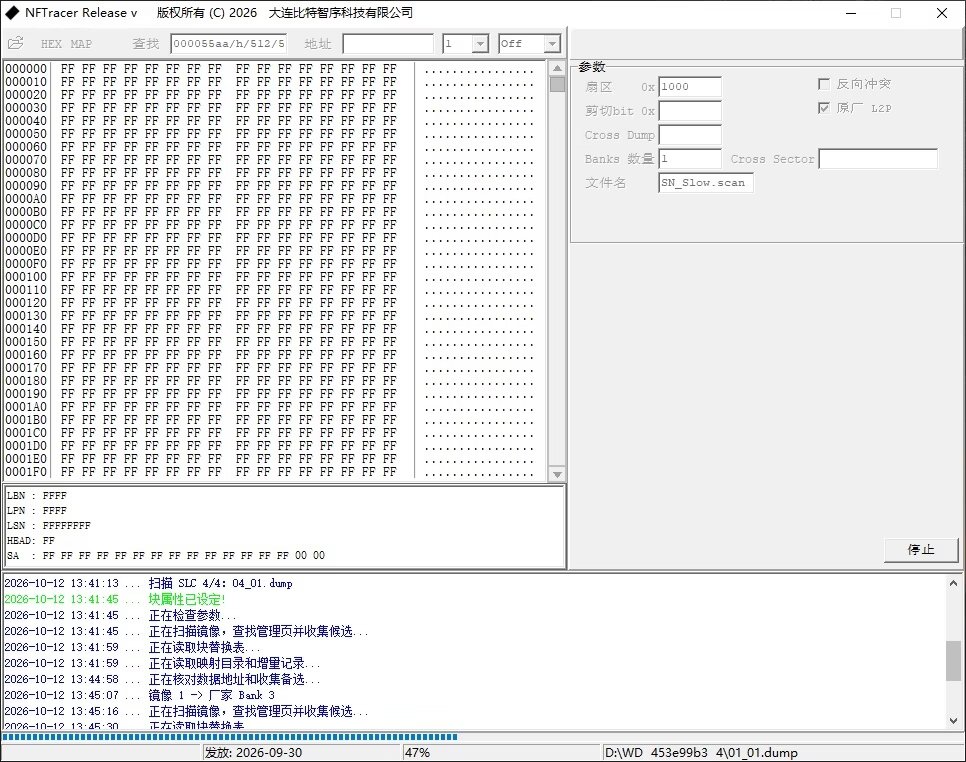Switch to HEX view

coord(51,44)
